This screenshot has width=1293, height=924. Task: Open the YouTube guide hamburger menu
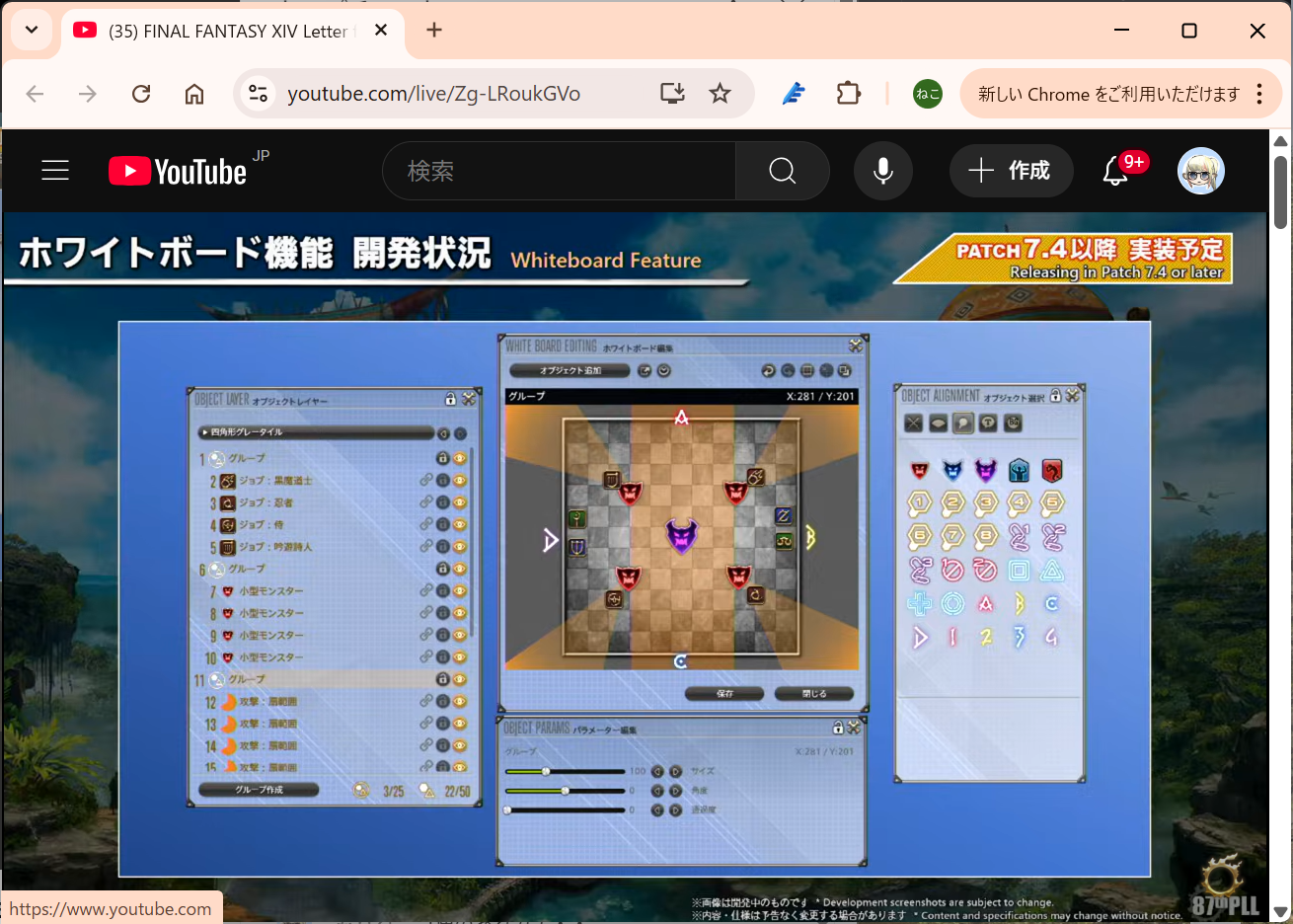click(x=55, y=171)
